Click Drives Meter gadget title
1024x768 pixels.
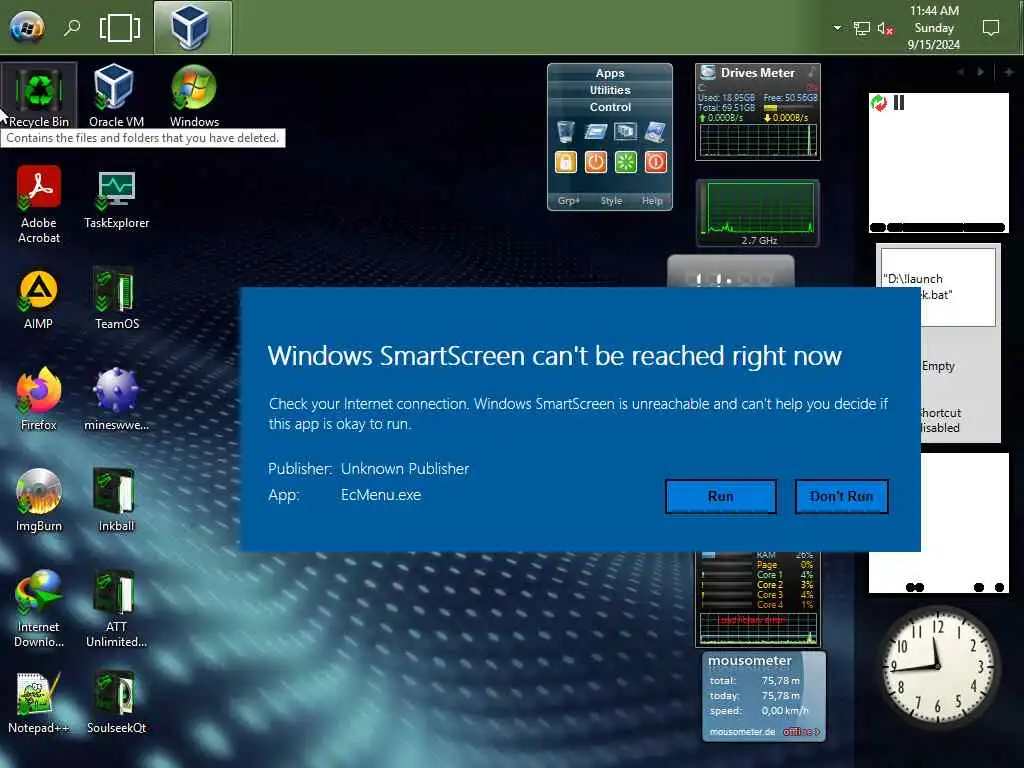758,72
